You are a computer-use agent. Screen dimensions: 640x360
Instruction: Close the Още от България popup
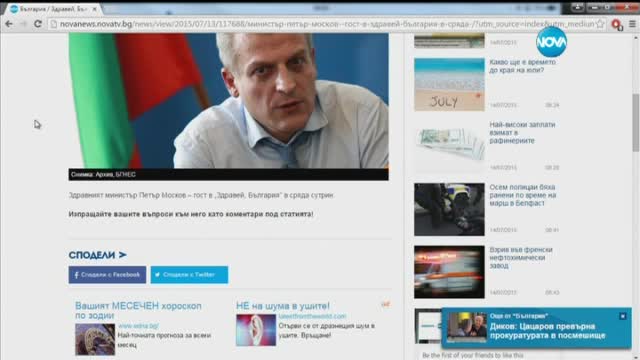[x=622, y=316]
